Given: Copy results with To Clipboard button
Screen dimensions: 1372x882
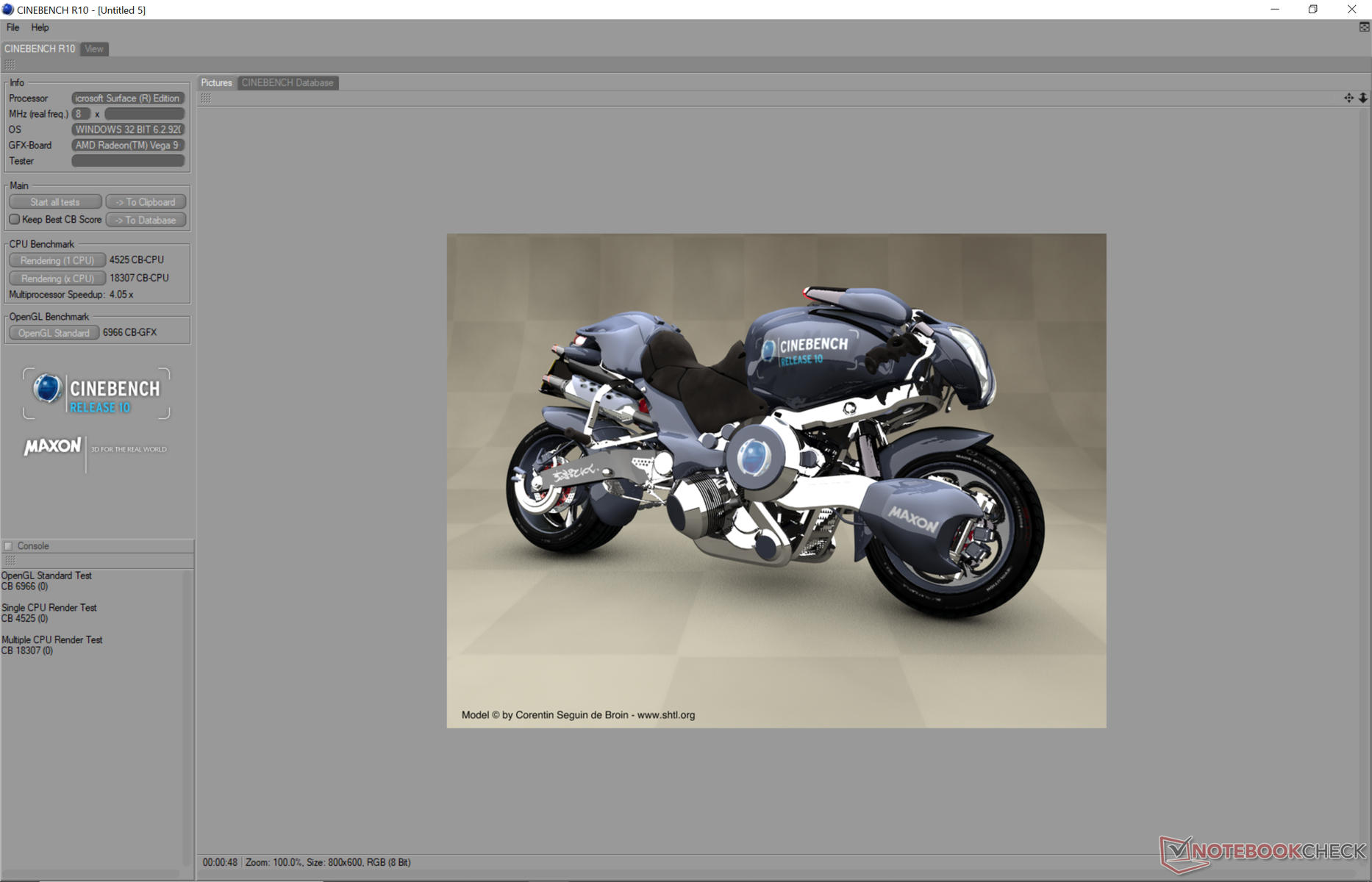Looking at the screenshot, I should [x=146, y=202].
